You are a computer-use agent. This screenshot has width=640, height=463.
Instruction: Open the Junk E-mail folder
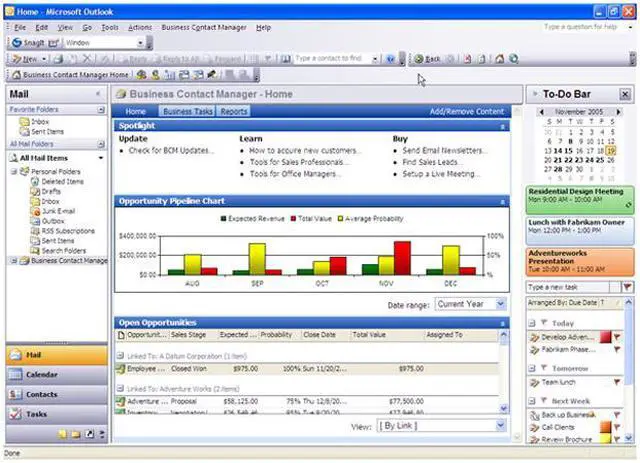53,211
